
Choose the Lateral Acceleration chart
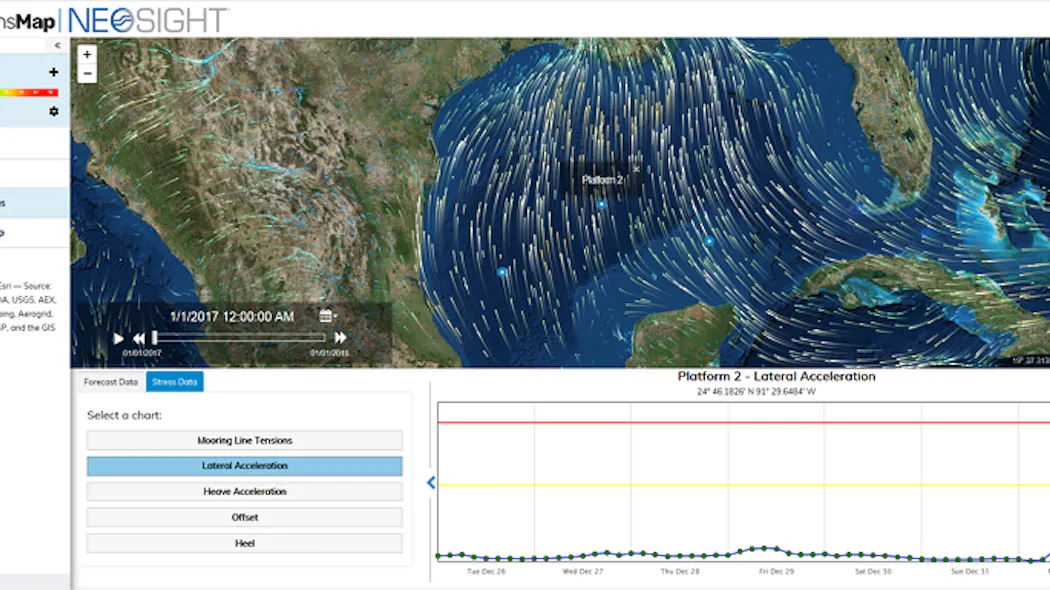coord(244,465)
